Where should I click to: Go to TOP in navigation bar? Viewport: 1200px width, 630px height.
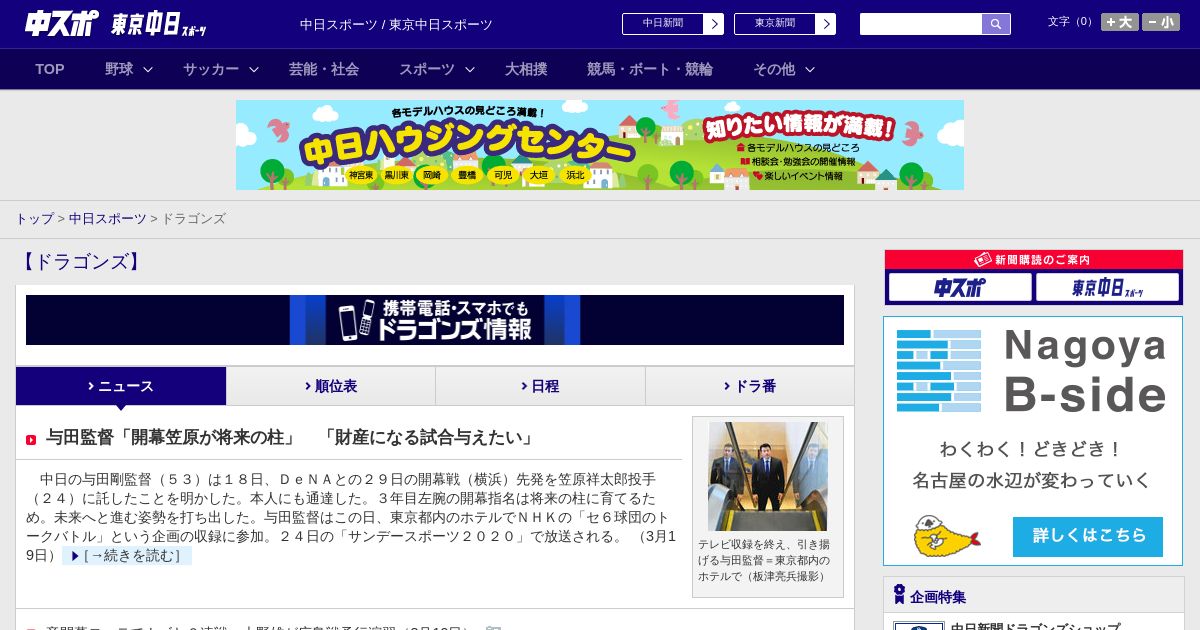coord(50,69)
